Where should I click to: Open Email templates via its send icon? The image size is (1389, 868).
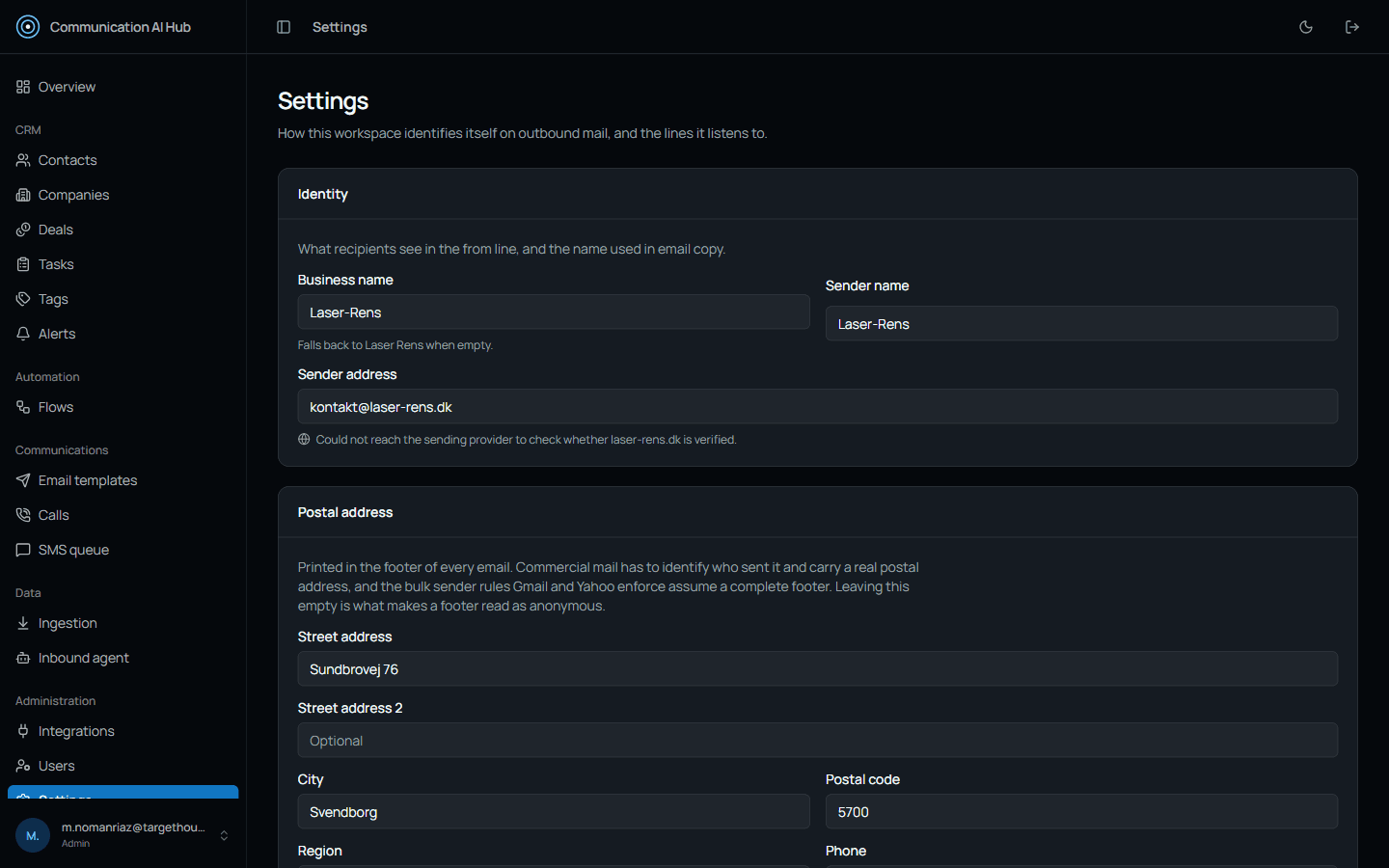pyautogui.click(x=23, y=480)
